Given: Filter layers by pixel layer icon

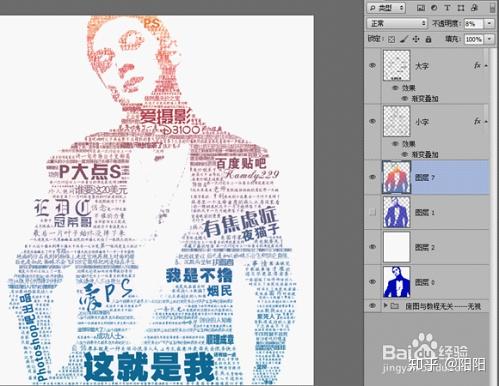Looking at the screenshot, I should pos(421,8).
